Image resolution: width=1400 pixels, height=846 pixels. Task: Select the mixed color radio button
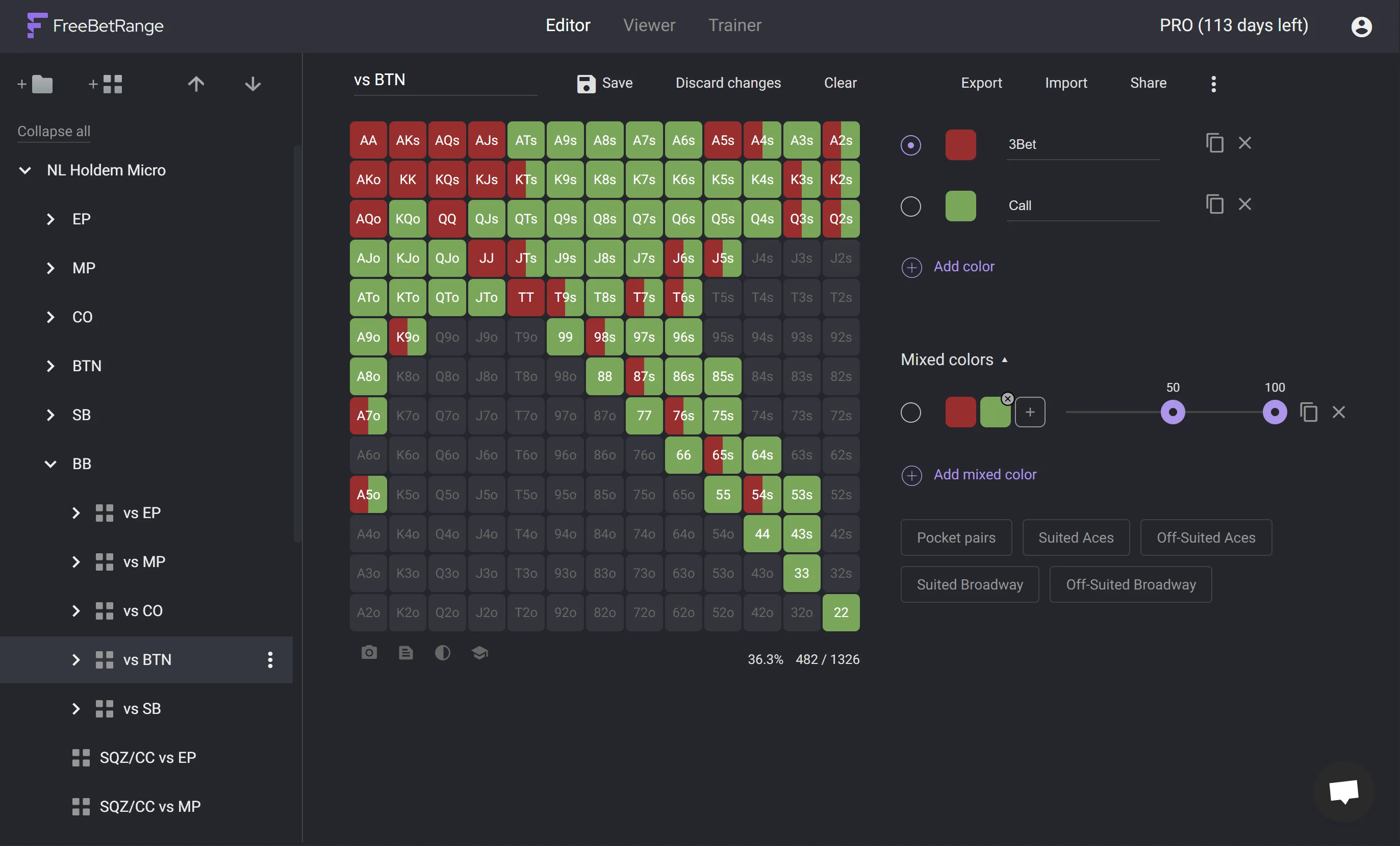tap(910, 413)
